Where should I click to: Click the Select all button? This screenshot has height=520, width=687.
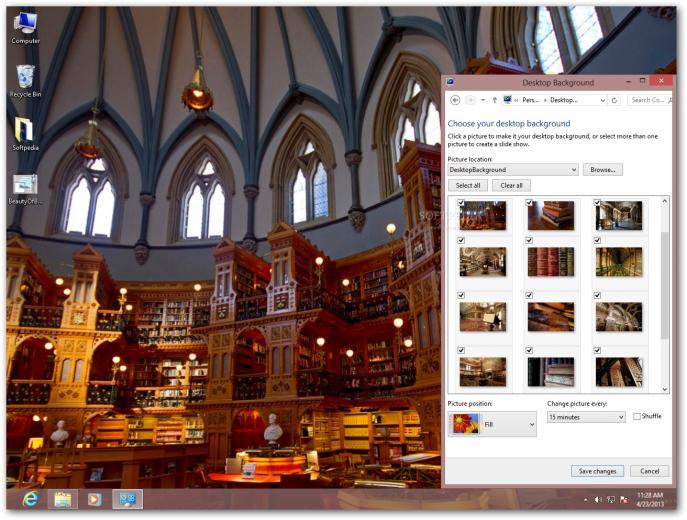[x=467, y=186]
